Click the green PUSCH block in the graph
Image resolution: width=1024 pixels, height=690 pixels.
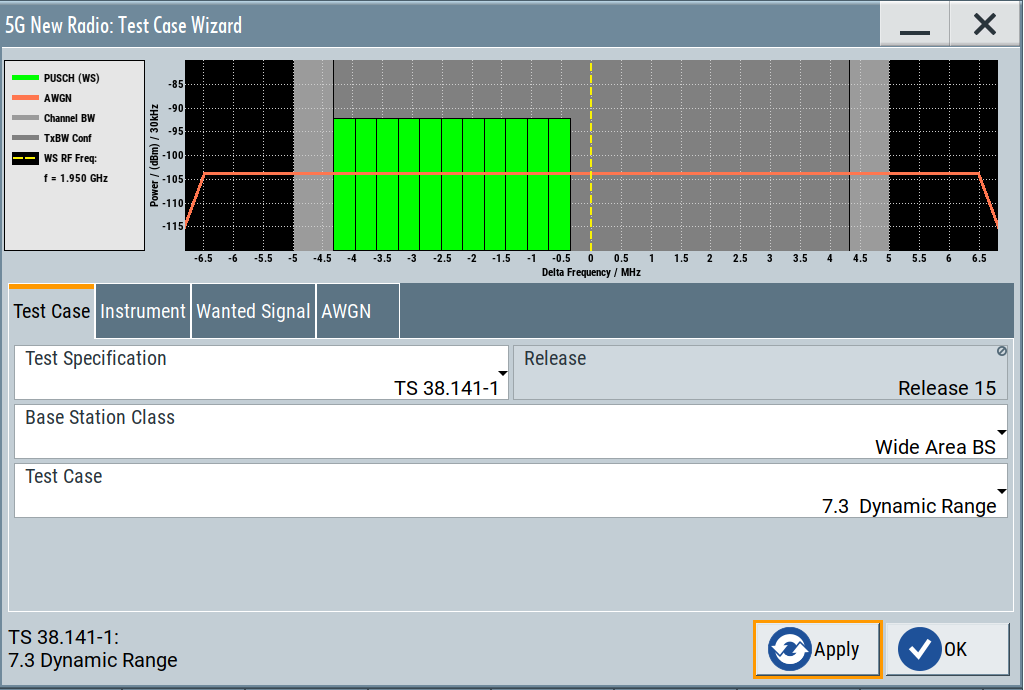451,185
